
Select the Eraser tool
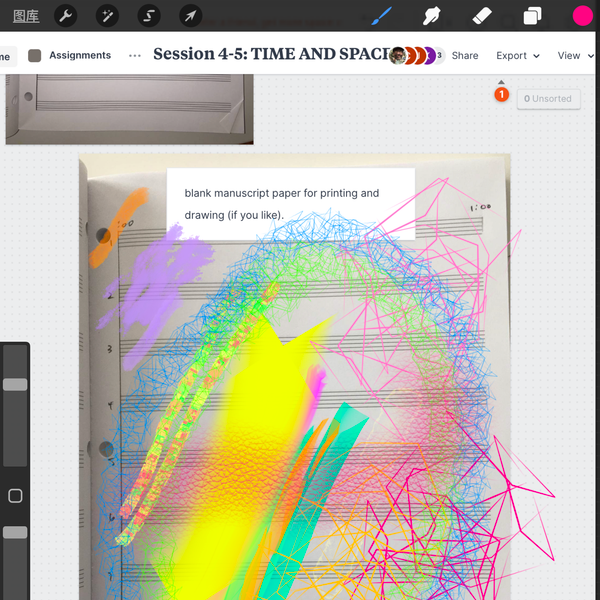[x=482, y=16]
